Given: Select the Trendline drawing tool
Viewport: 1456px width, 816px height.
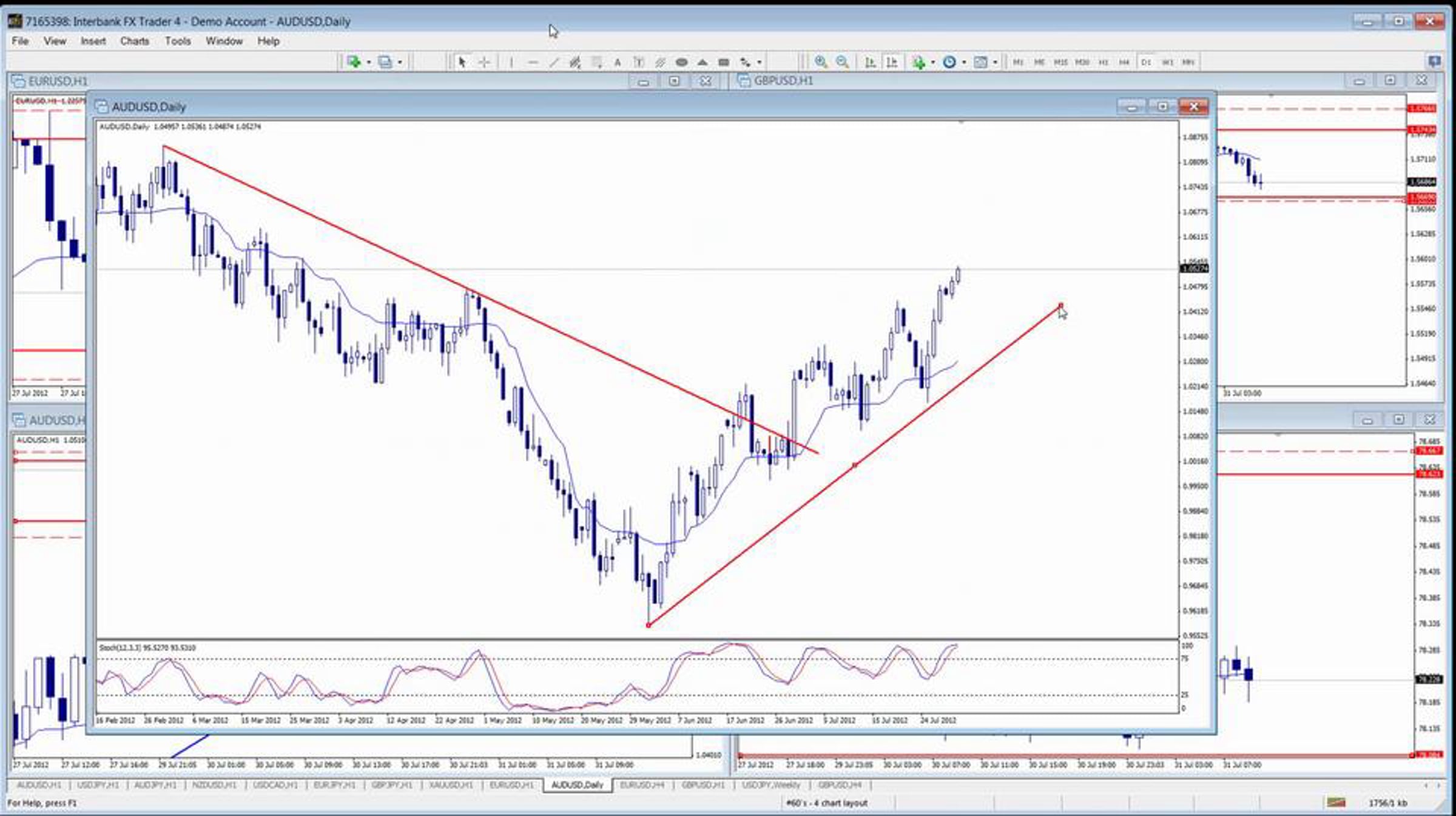Looking at the screenshot, I should point(554,62).
